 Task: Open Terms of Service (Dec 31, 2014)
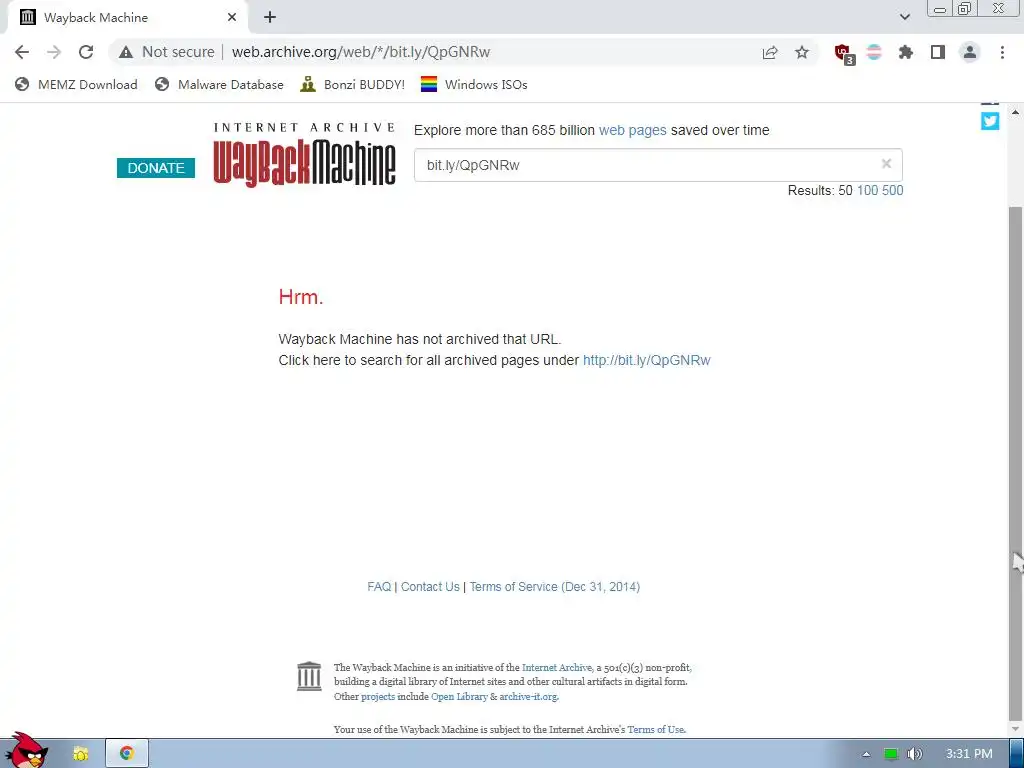pyautogui.click(x=554, y=586)
